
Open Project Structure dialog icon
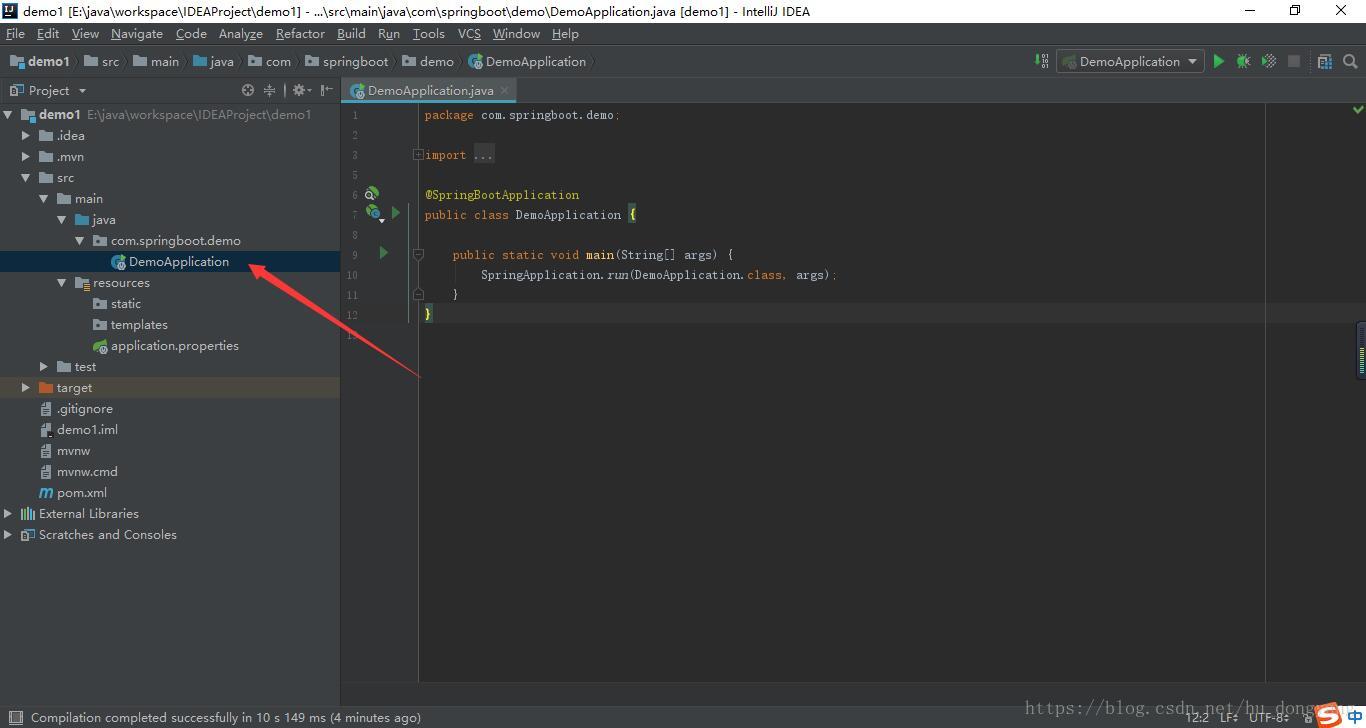point(1324,61)
